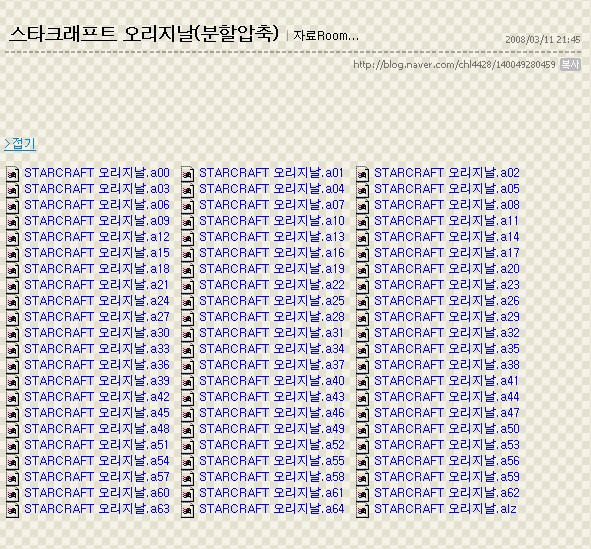Download STARCRAFT 오리지날.a23 file link
The image size is (591, 549).
tap(447, 284)
